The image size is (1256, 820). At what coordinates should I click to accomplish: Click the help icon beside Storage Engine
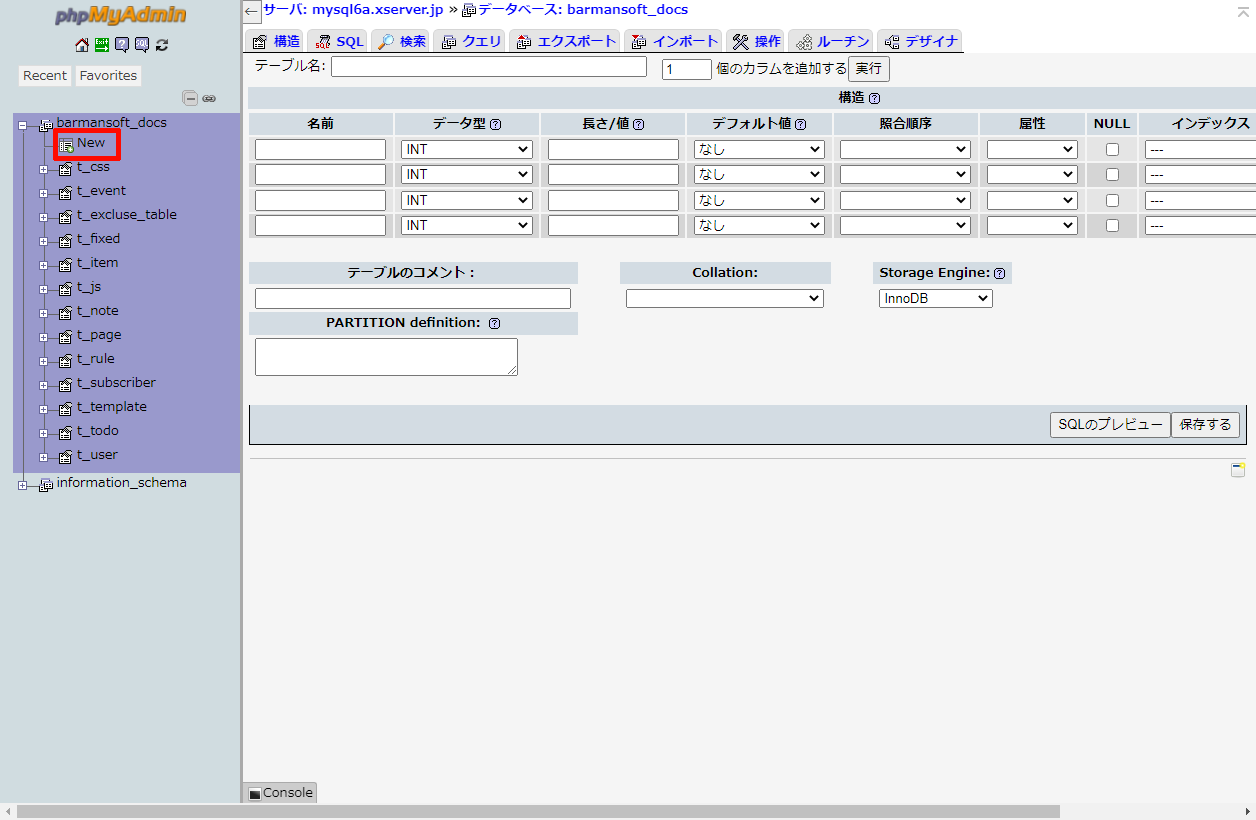999,273
